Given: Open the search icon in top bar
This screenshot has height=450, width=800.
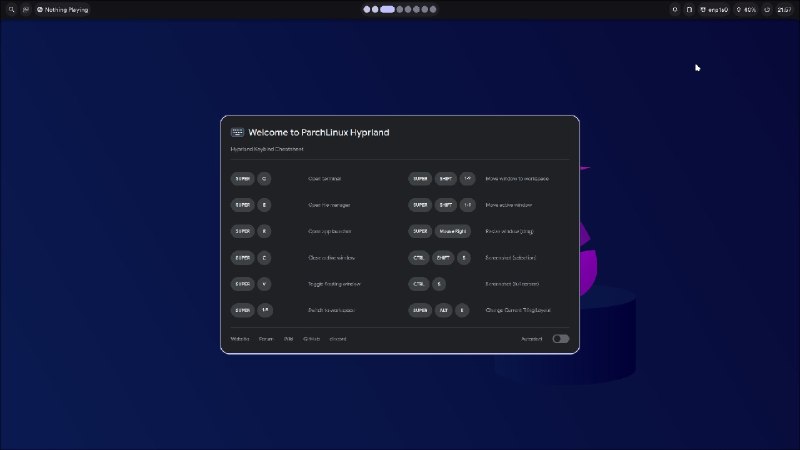Looking at the screenshot, I should [11, 9].
